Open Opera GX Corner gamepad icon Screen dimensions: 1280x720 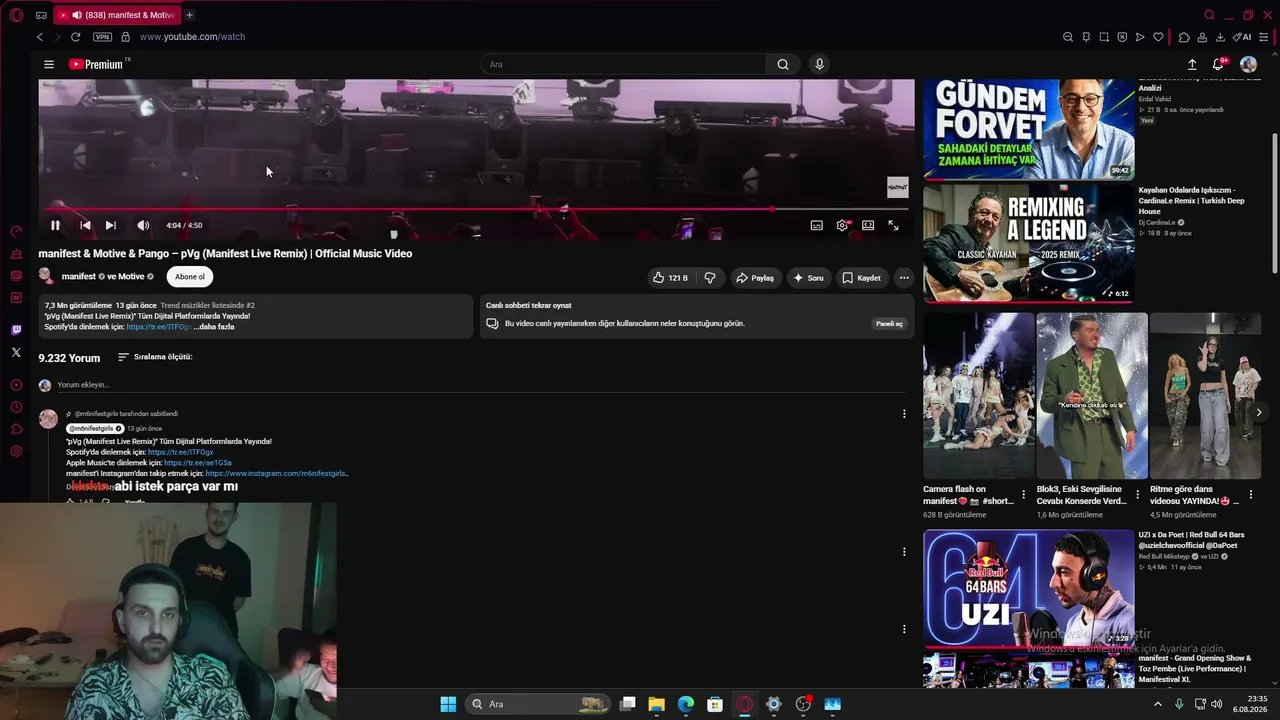point(41,15)
